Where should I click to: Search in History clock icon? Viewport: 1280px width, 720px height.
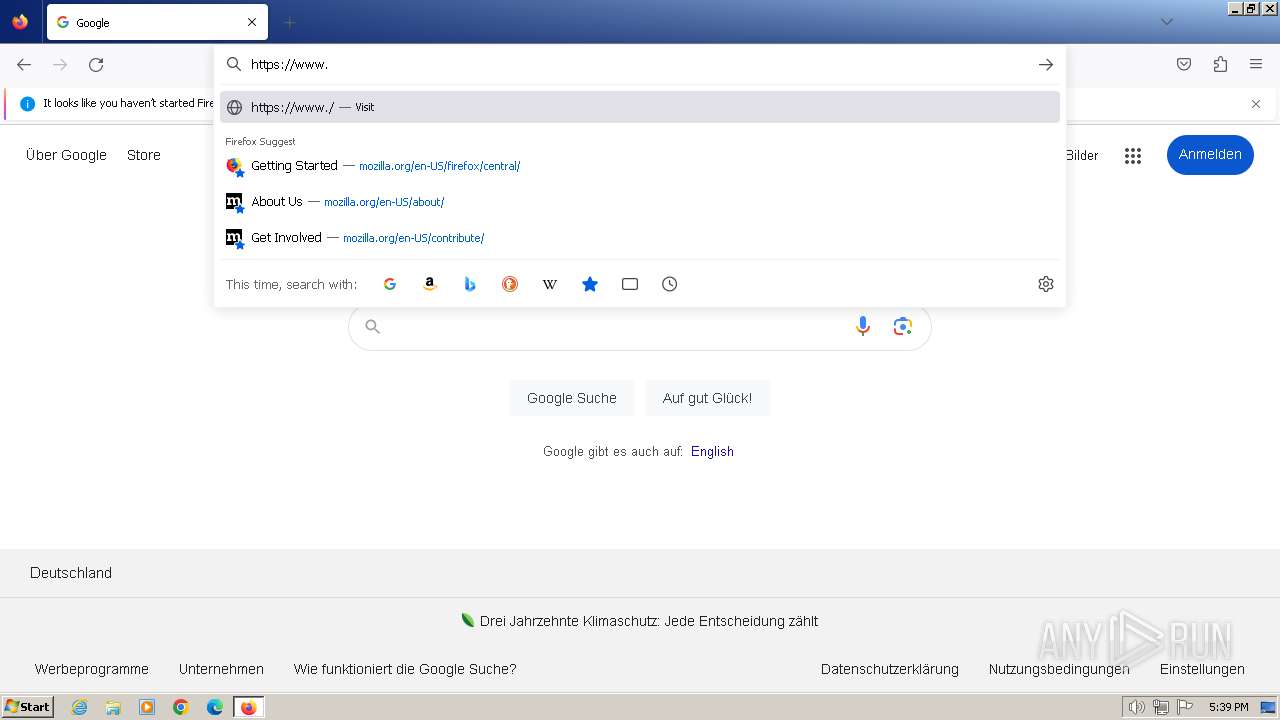coord(670,284)
